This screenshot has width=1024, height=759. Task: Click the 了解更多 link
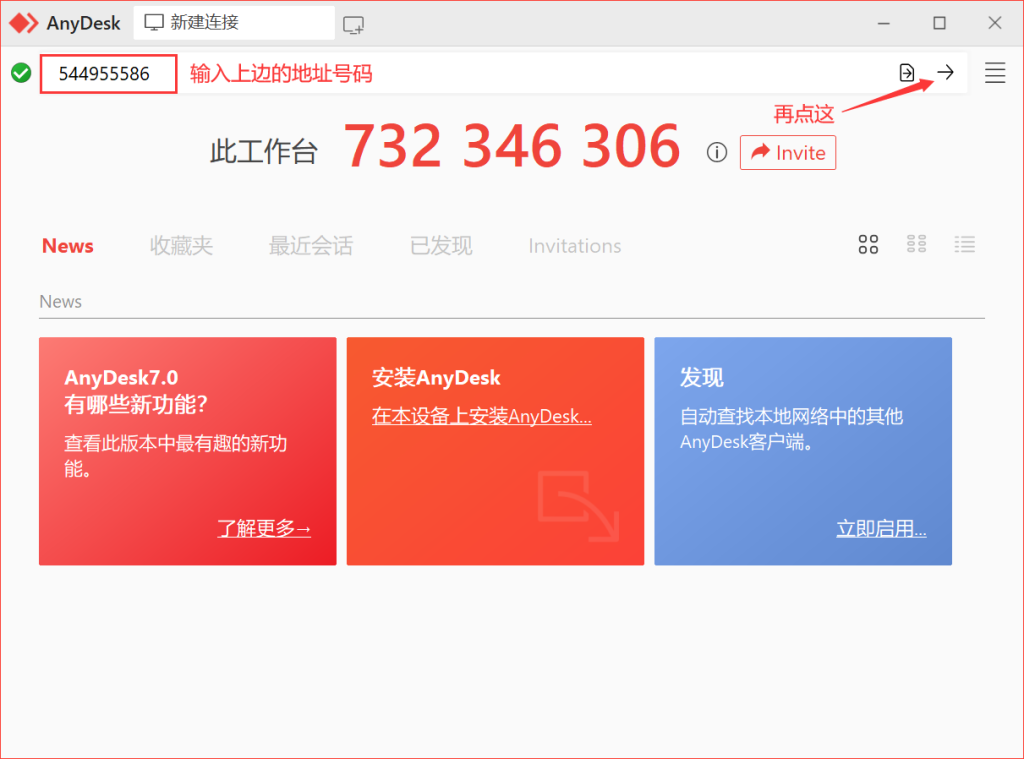264,528
